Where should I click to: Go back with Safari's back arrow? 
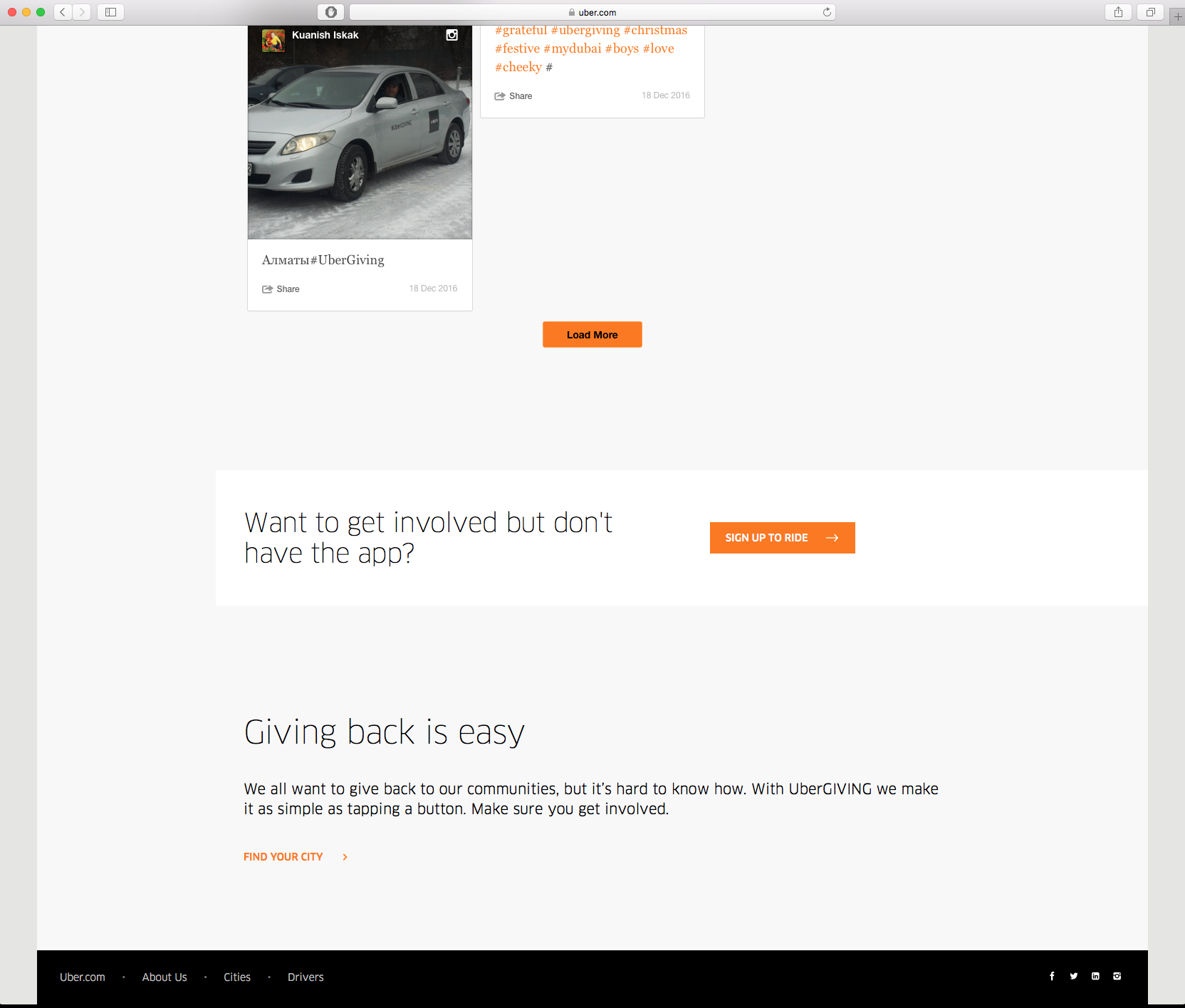pos(63,12)
